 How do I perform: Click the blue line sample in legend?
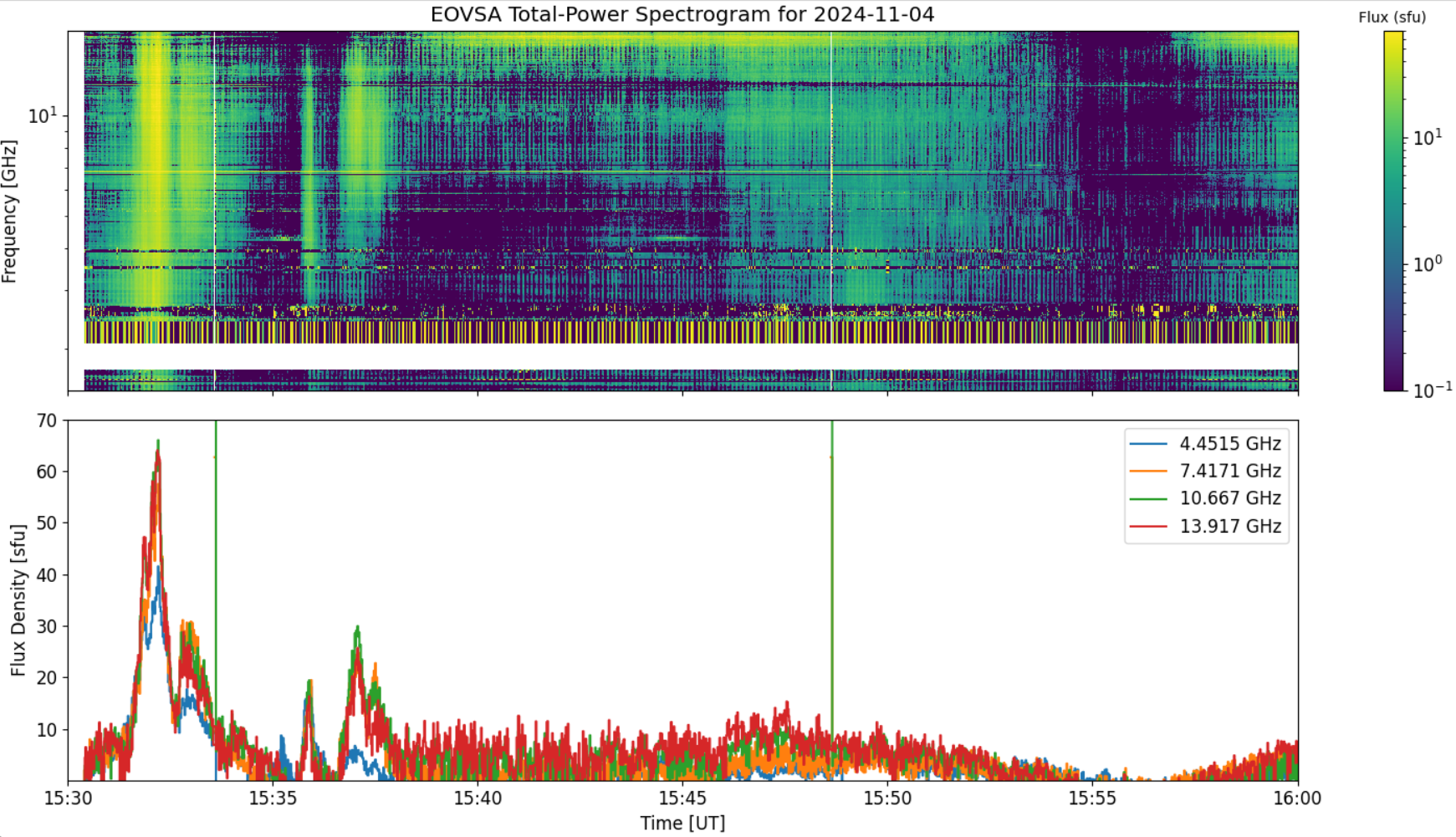pos(1147,444)
